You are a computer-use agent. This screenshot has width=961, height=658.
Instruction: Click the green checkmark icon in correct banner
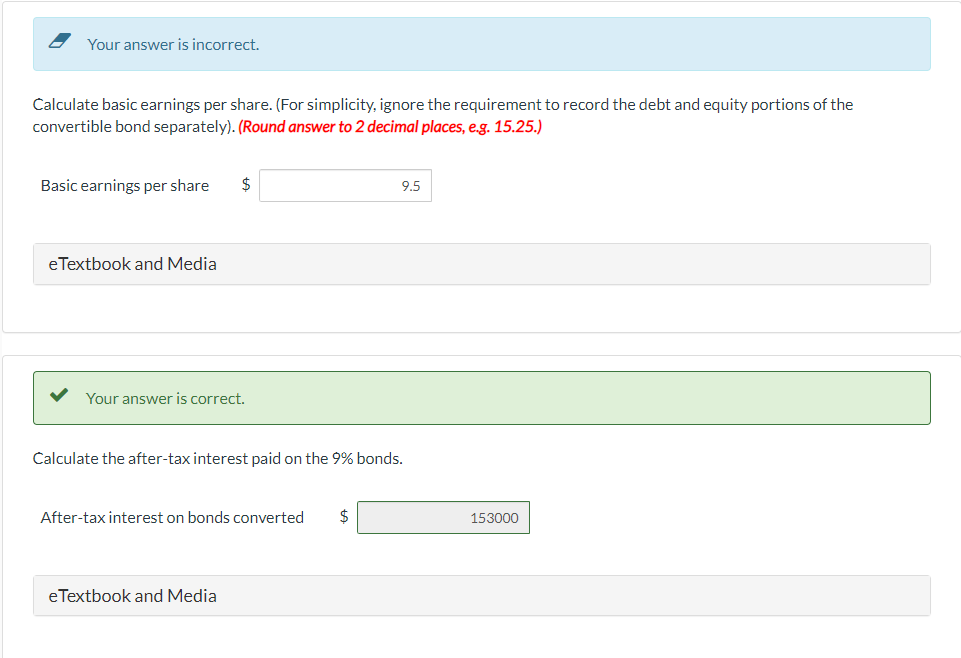[x=59, y=395]
